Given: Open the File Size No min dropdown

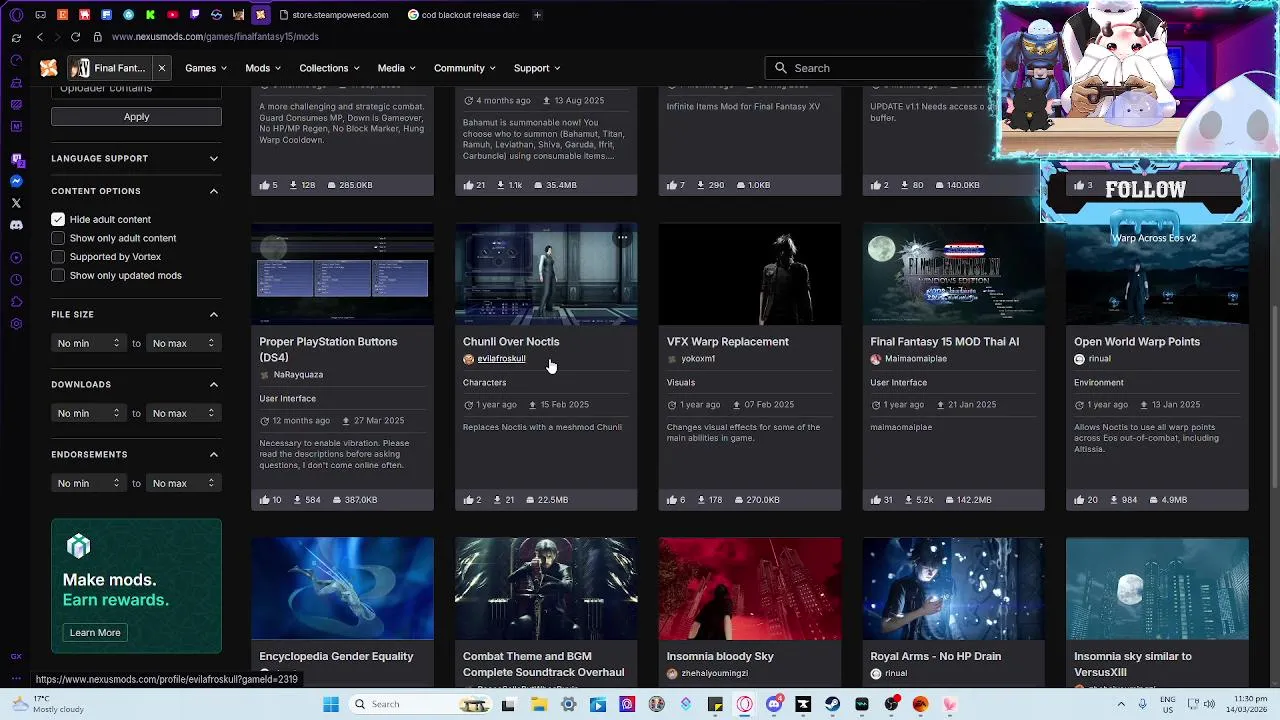Looking at the screenshot, I should click(x=89, y=343).
